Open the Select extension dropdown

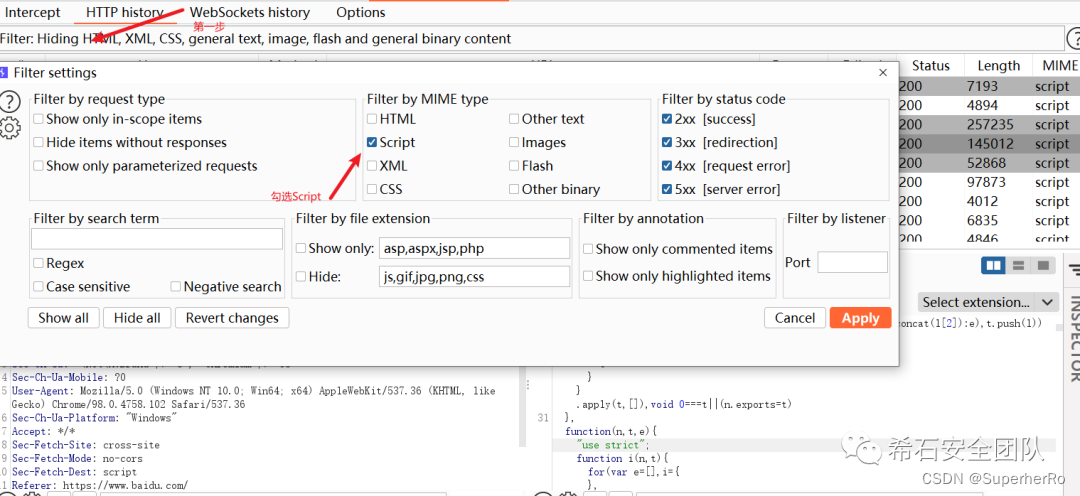987,302
